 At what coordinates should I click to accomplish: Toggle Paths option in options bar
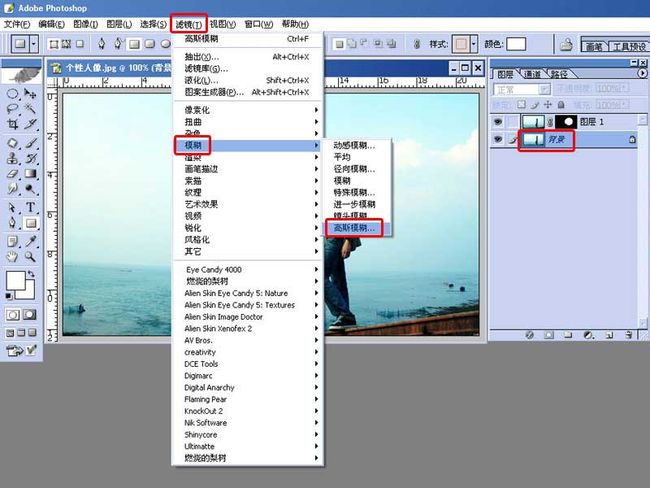(66, 44)
